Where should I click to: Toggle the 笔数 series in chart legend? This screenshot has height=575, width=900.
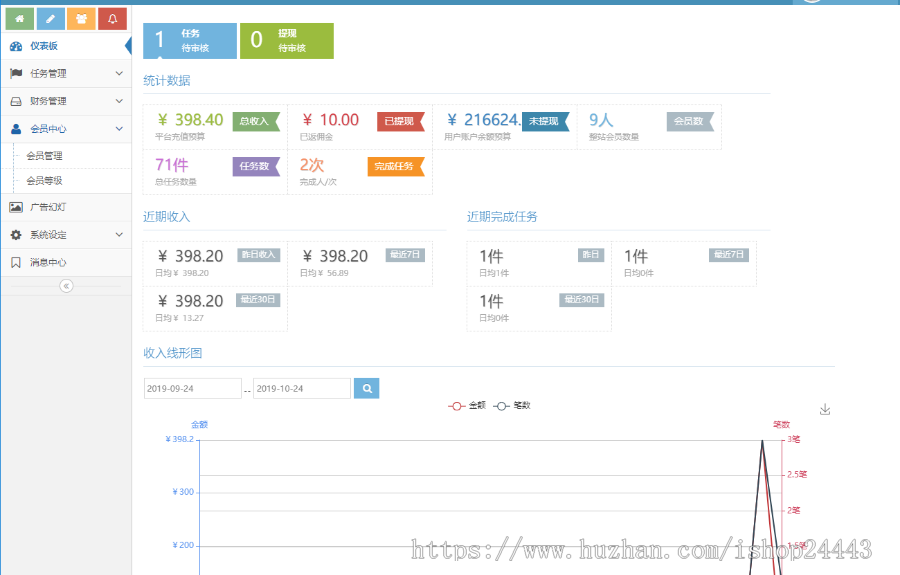(x=511, y=406)
